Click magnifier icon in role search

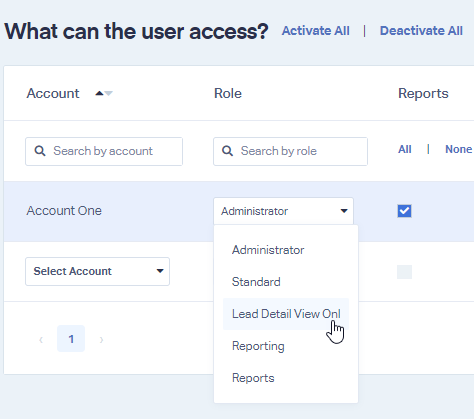tap(227, 151)
